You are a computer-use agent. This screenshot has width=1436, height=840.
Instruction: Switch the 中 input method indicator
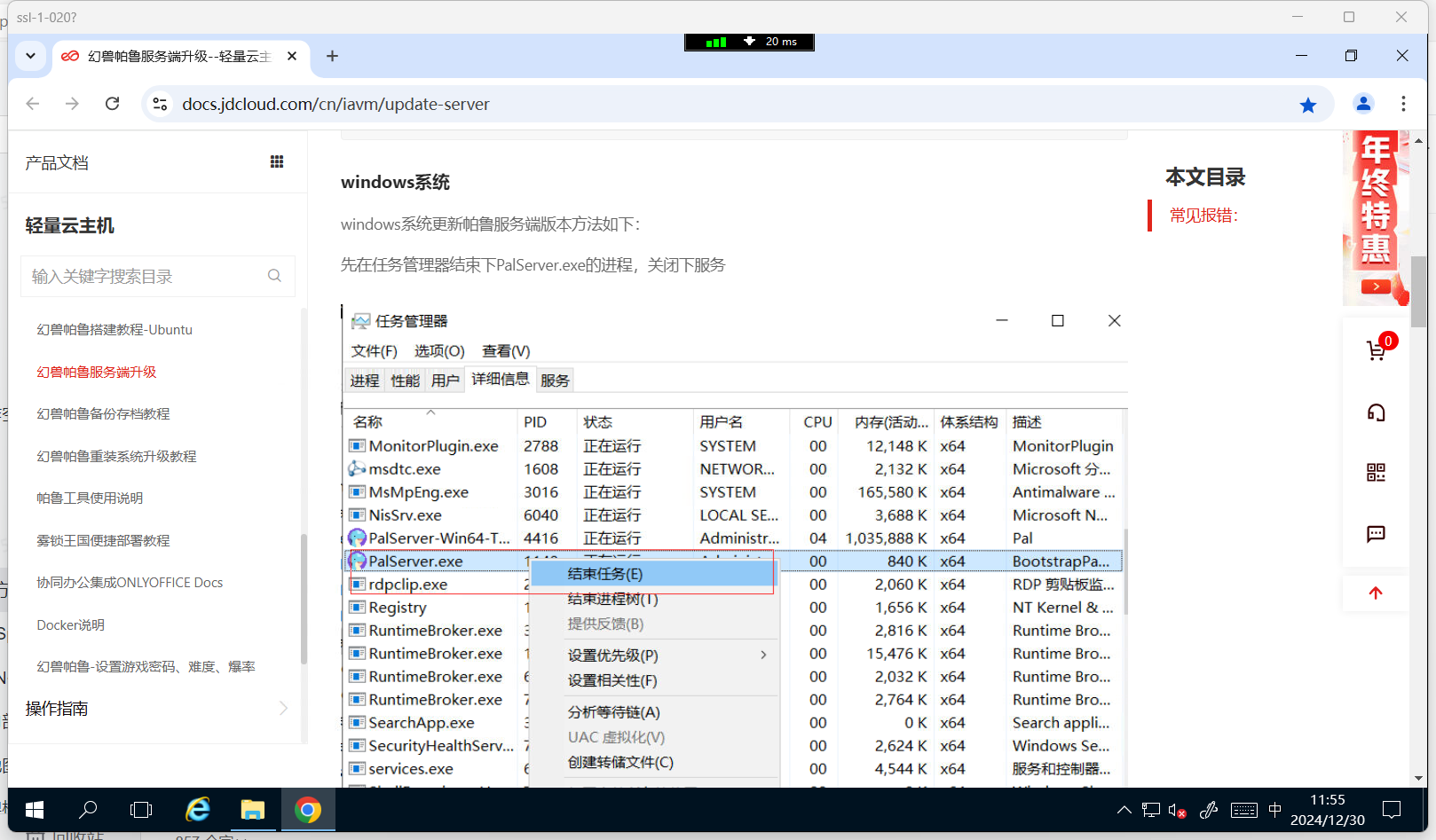tap(1275, 810)
